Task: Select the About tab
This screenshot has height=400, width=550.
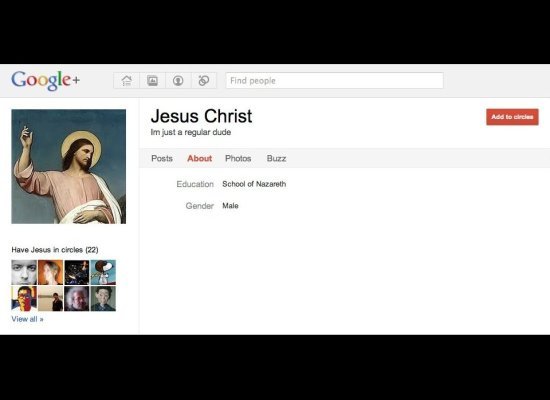Action: [200, 159]
